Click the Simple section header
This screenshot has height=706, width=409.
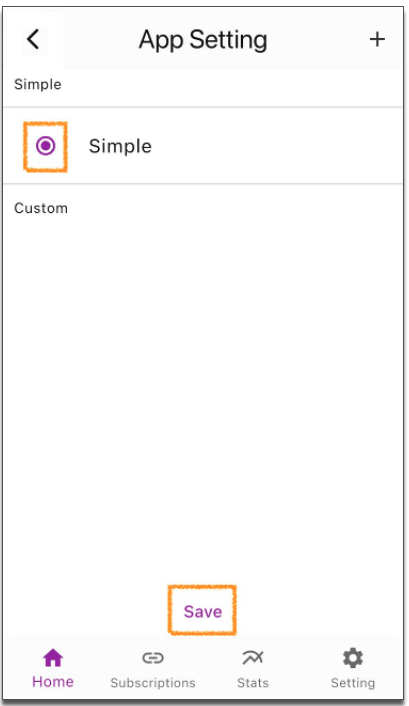click(x=37, y=84)
